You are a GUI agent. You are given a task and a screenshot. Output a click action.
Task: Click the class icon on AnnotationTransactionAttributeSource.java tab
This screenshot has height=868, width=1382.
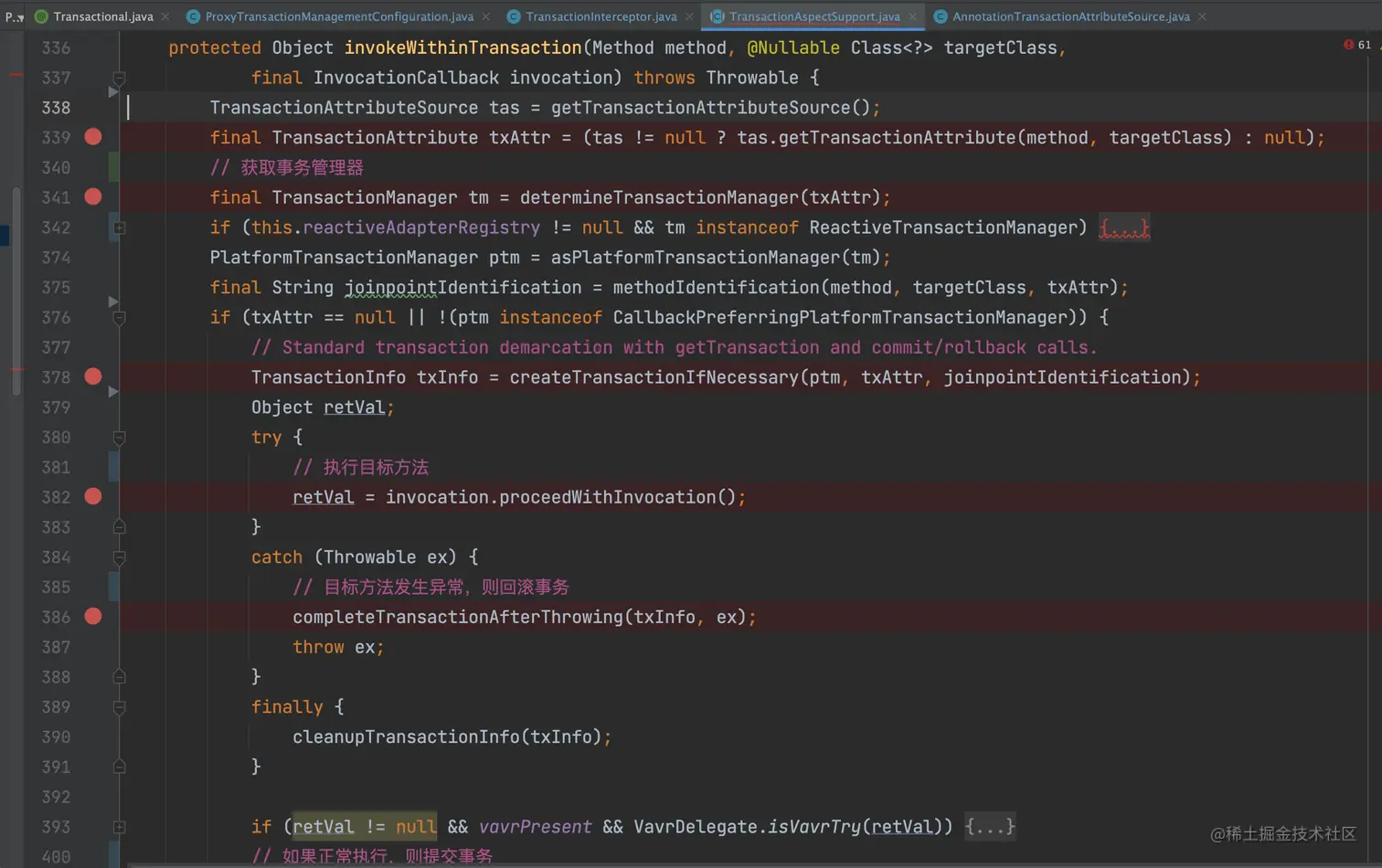[x=940, y=16]
